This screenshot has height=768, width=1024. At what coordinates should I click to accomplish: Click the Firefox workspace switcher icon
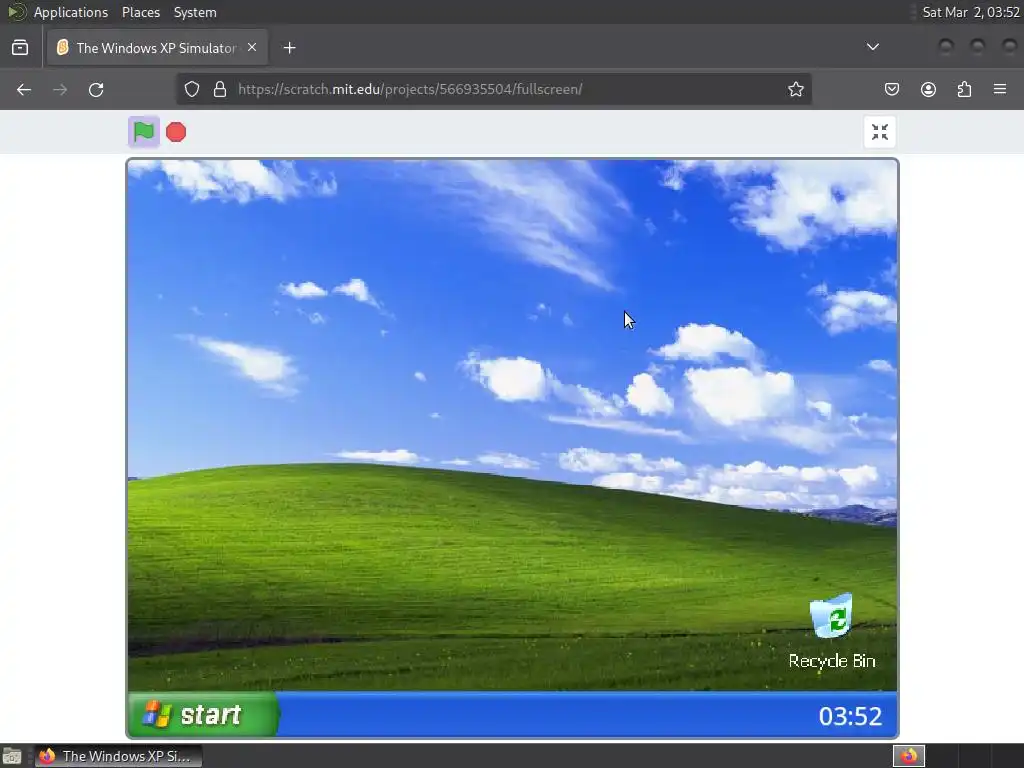point(909,756)
